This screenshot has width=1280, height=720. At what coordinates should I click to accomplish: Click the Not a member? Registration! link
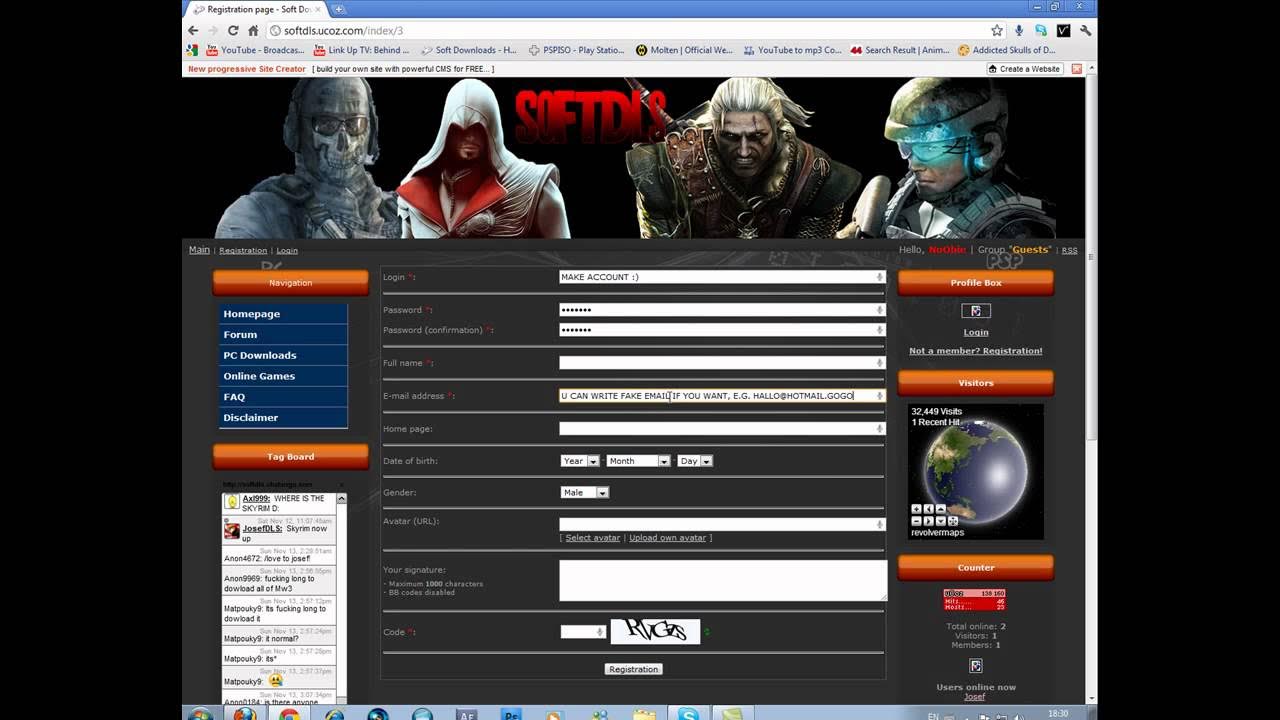(x=975, y=351)
